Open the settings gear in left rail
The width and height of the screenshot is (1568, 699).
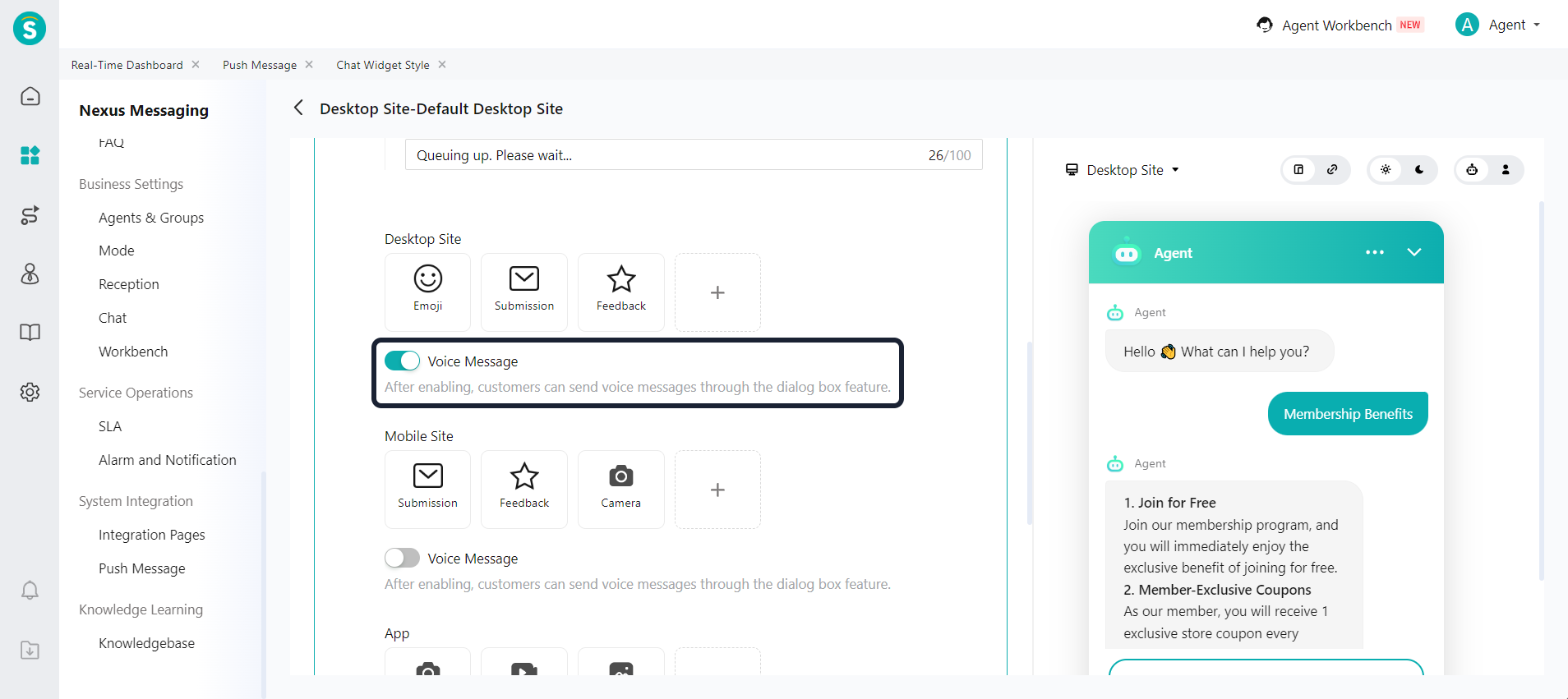pyautogui.click(x=30, y=392)
